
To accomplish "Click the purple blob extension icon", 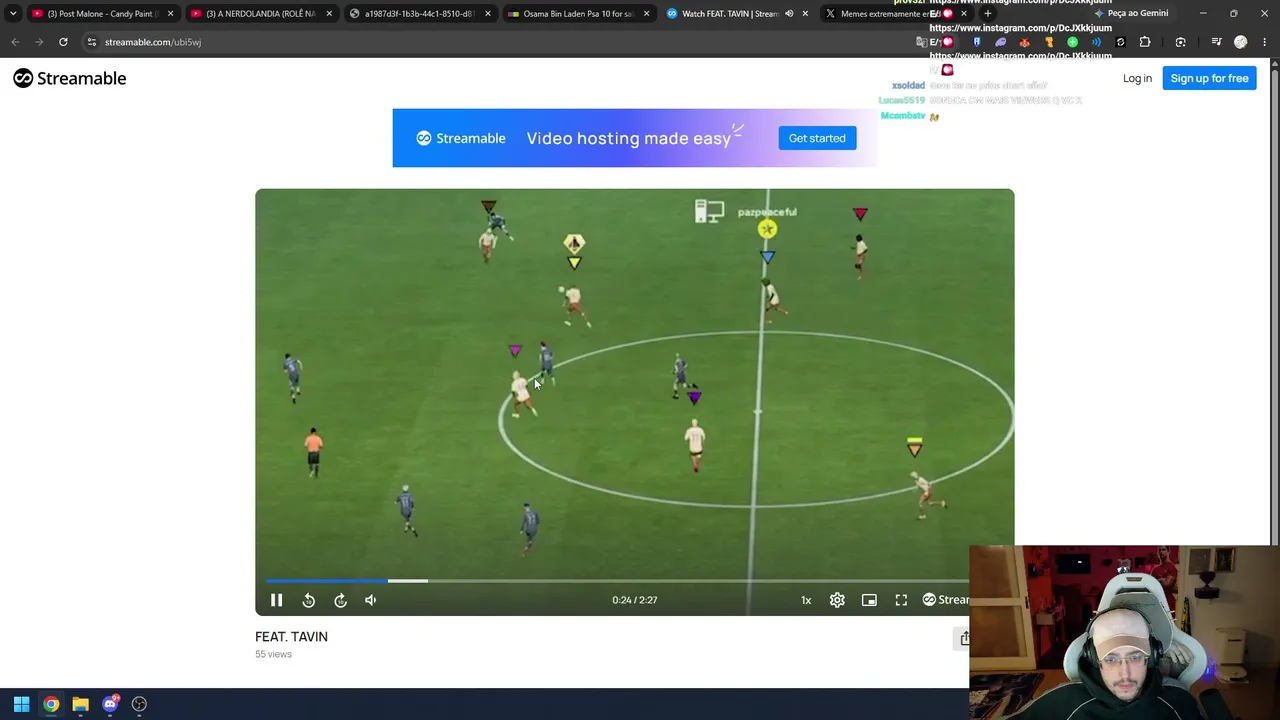I will pos(1001,42).
